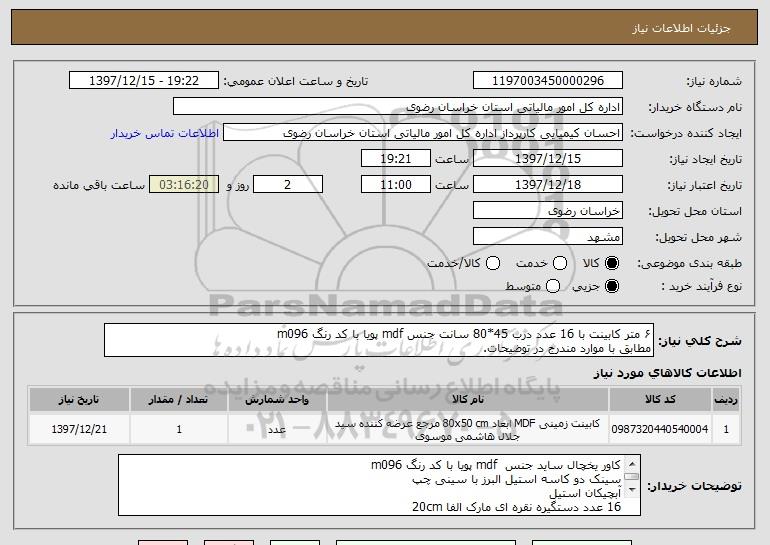Click the جزئیات اطلاعات نیاز header title
The image size is (770, 545).
click(681, 28)
